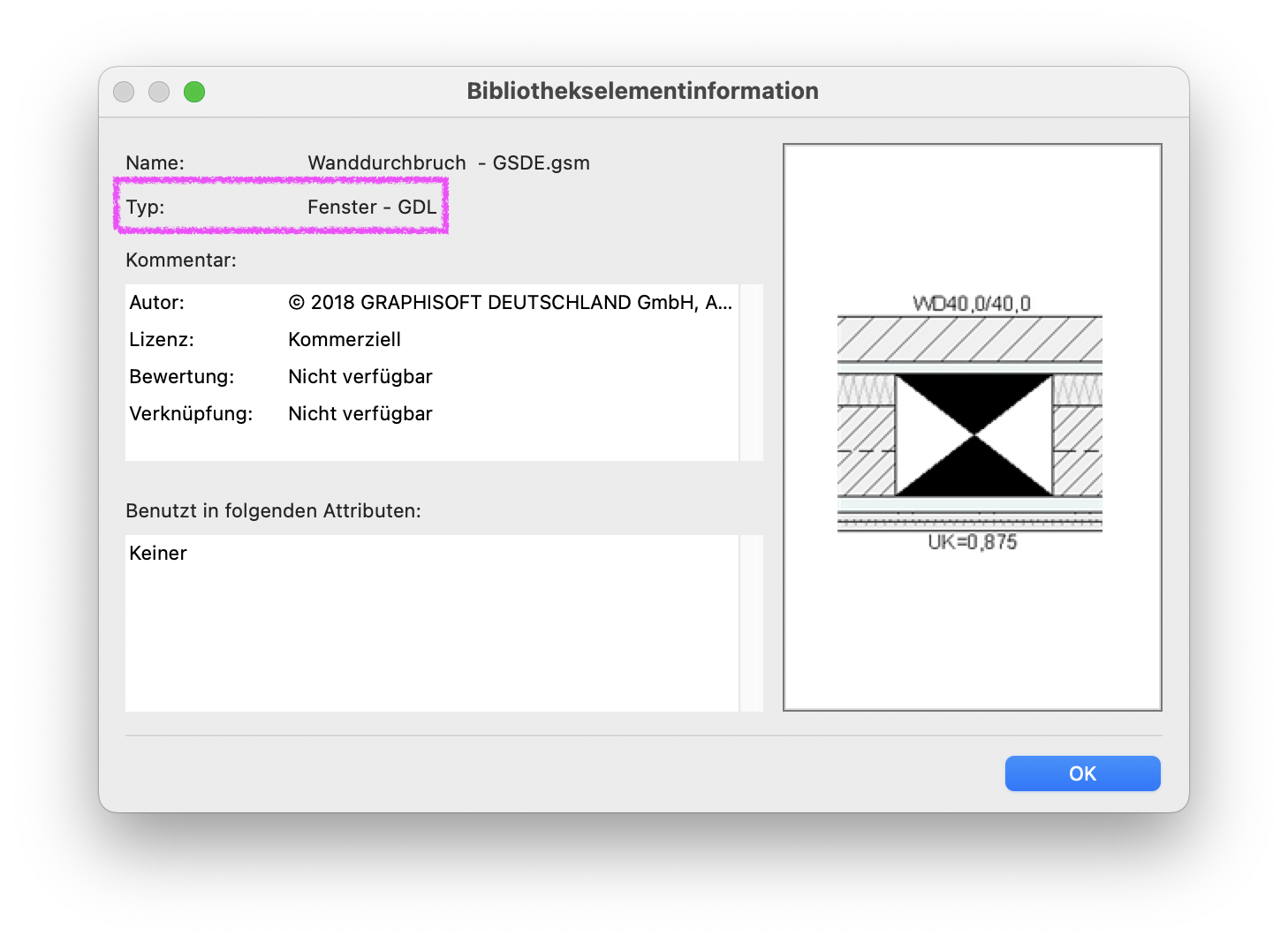Select 'Keiner' in the attributes list
The height and width of the screenshot is (943, 1288).
(x=158, y=554)
